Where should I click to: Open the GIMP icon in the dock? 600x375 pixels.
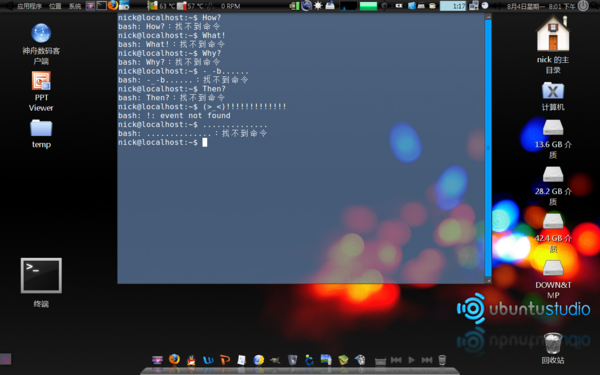pyautogui.click(x=275, y=360)
